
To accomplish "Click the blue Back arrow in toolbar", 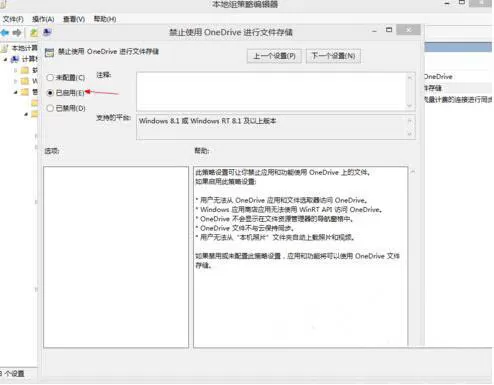I will click(5, 33).
